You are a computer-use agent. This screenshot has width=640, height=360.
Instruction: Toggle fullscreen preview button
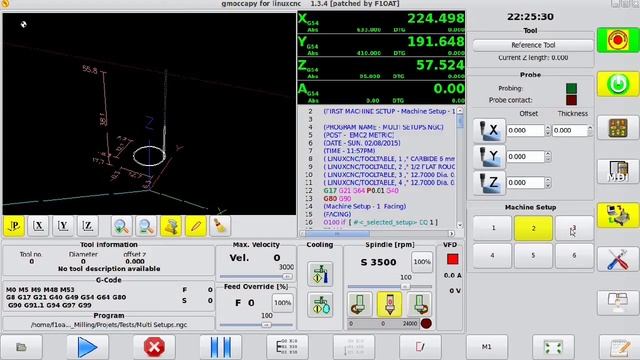[553, 347]
